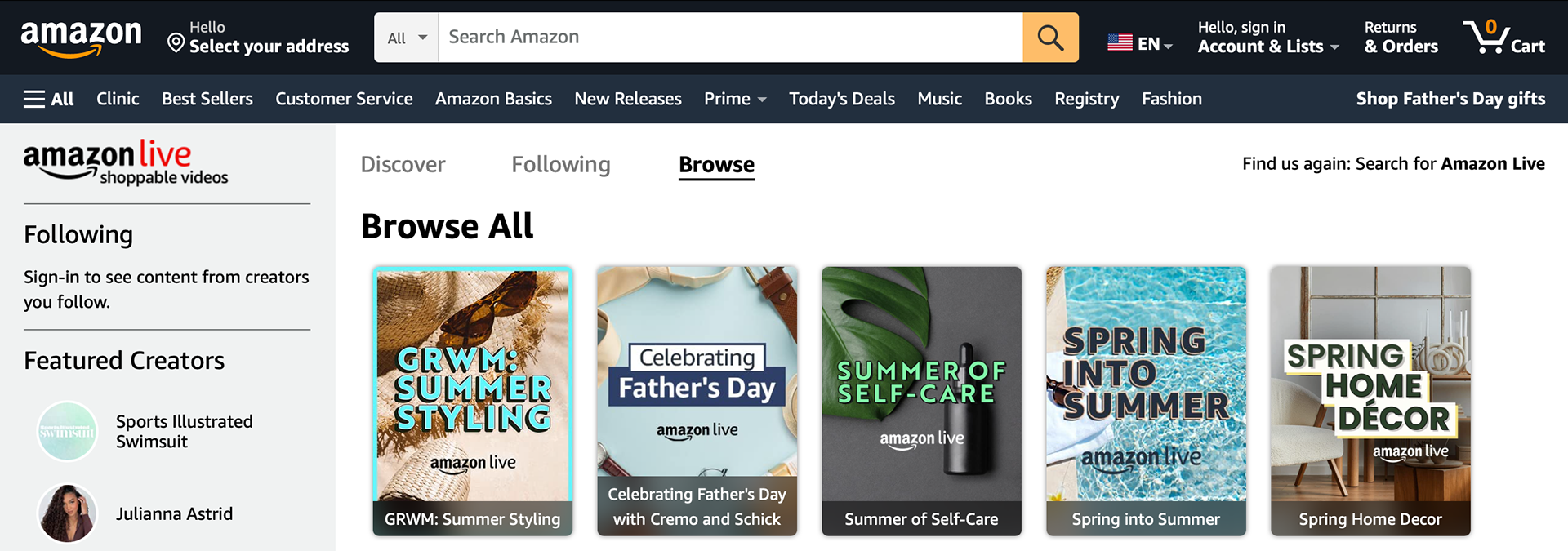Viewport: 1568px width, 551px height.
Task: Switch to the Discover tab
Action: [403, 165]
